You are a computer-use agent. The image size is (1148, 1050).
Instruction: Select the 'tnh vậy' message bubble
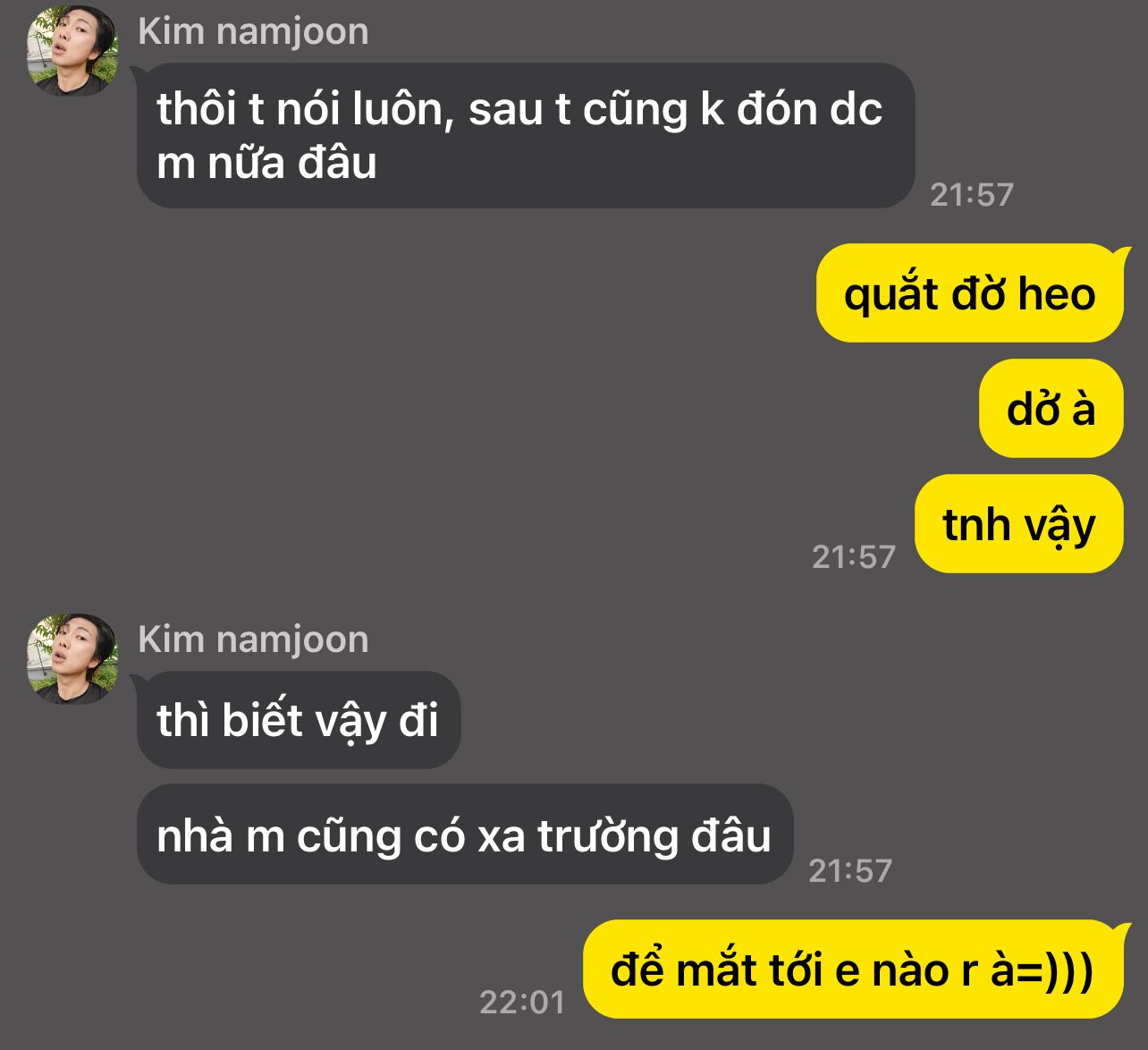point(1018,524)
